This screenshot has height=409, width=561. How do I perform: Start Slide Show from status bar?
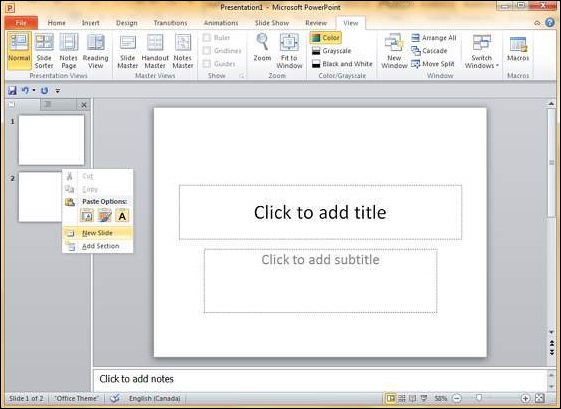pos(424,398)
